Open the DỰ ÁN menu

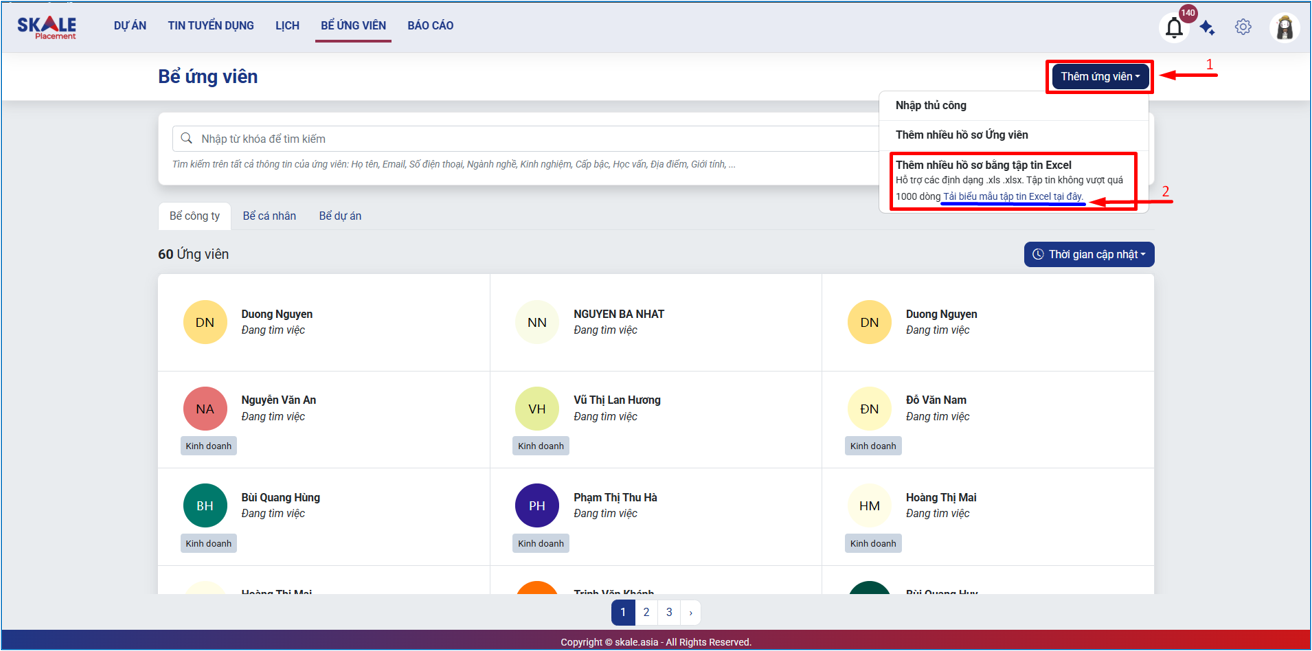(x=130, y=26)
